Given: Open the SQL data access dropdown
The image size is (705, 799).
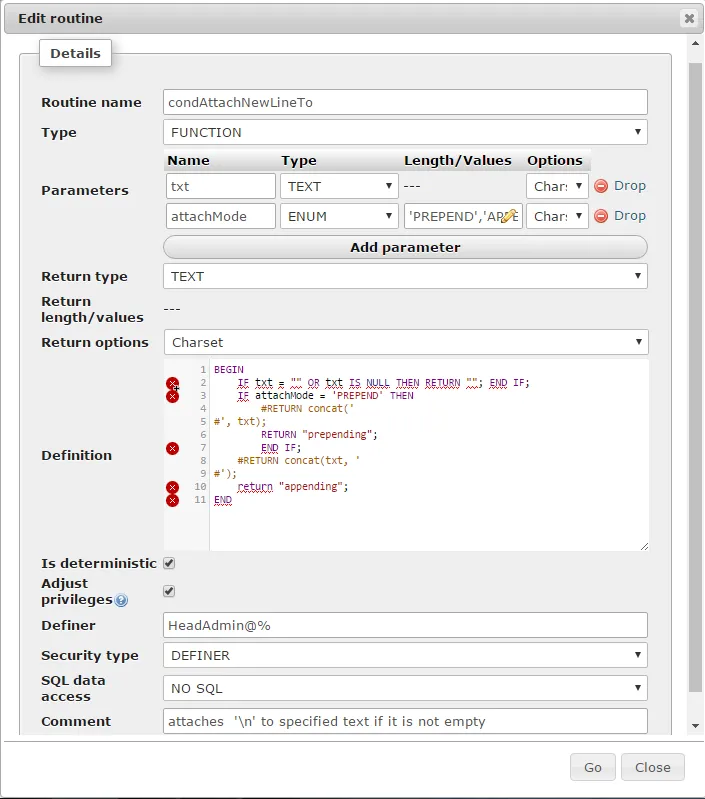Looking at the screenshot, I should click(405, 688).
